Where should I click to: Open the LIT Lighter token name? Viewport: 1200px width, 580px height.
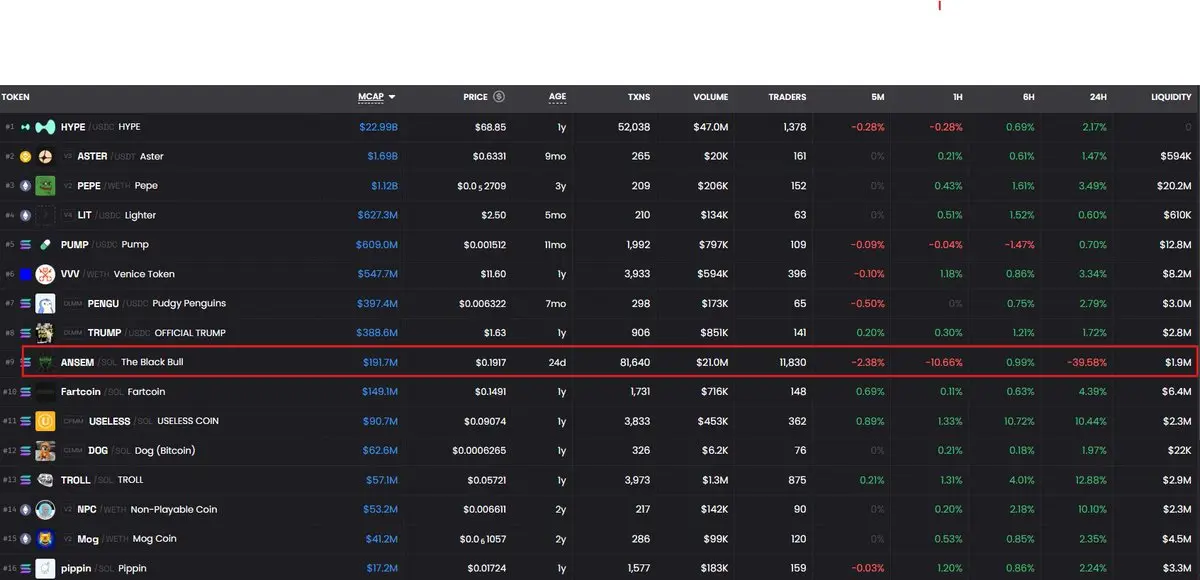(140, 215)
